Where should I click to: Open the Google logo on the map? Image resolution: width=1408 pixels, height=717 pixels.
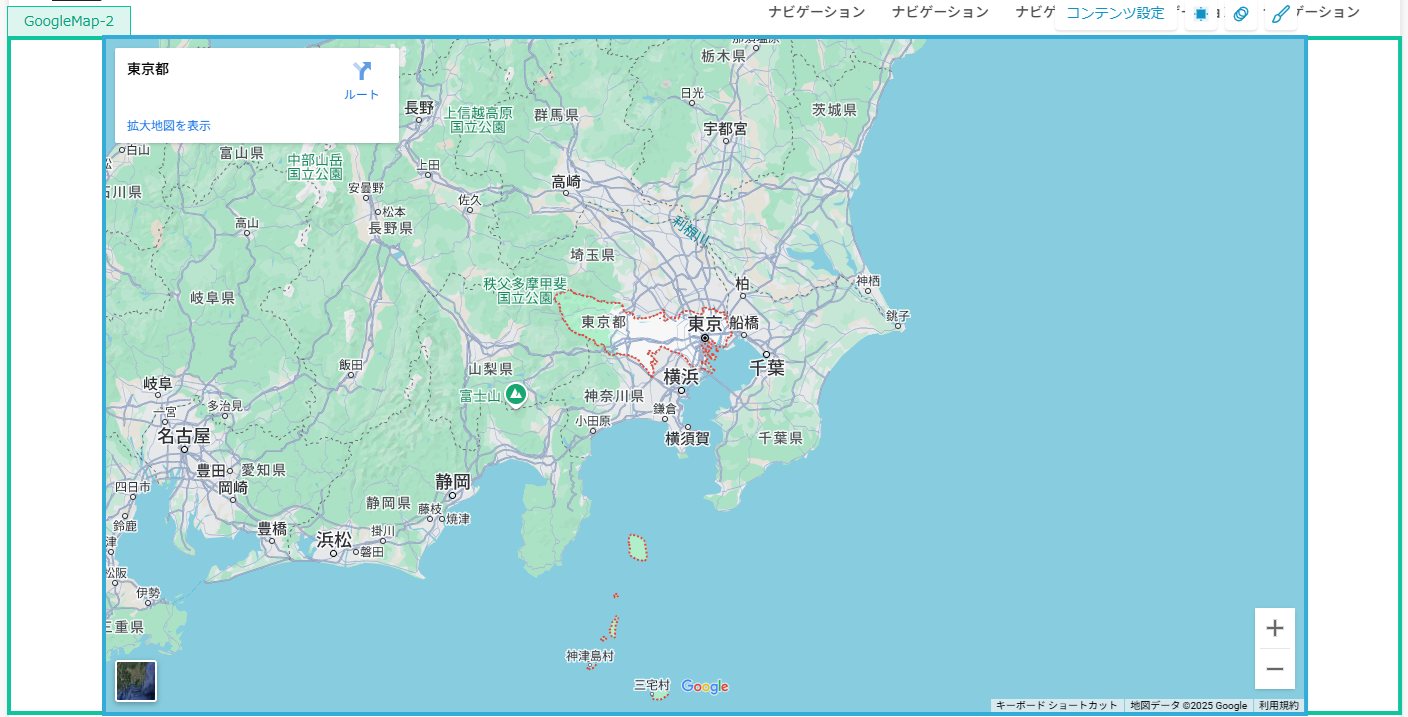pos(705,686)
